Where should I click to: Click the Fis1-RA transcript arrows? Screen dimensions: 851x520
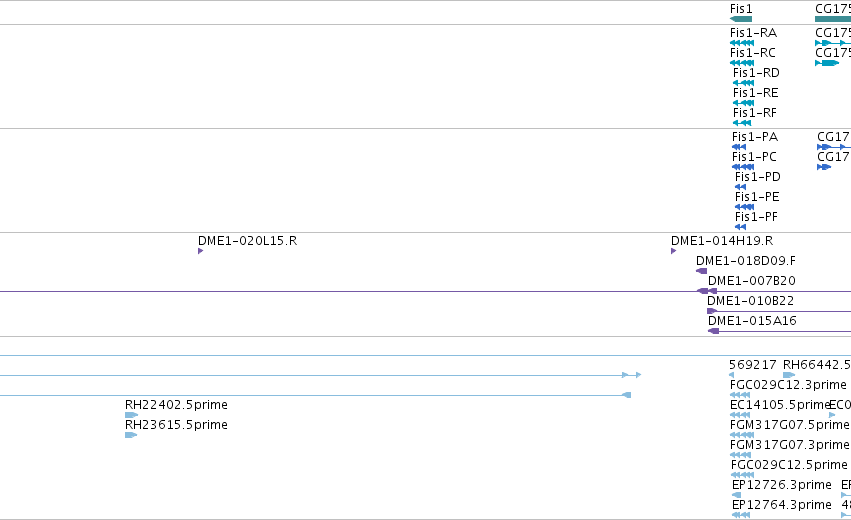tap(742, 43)
